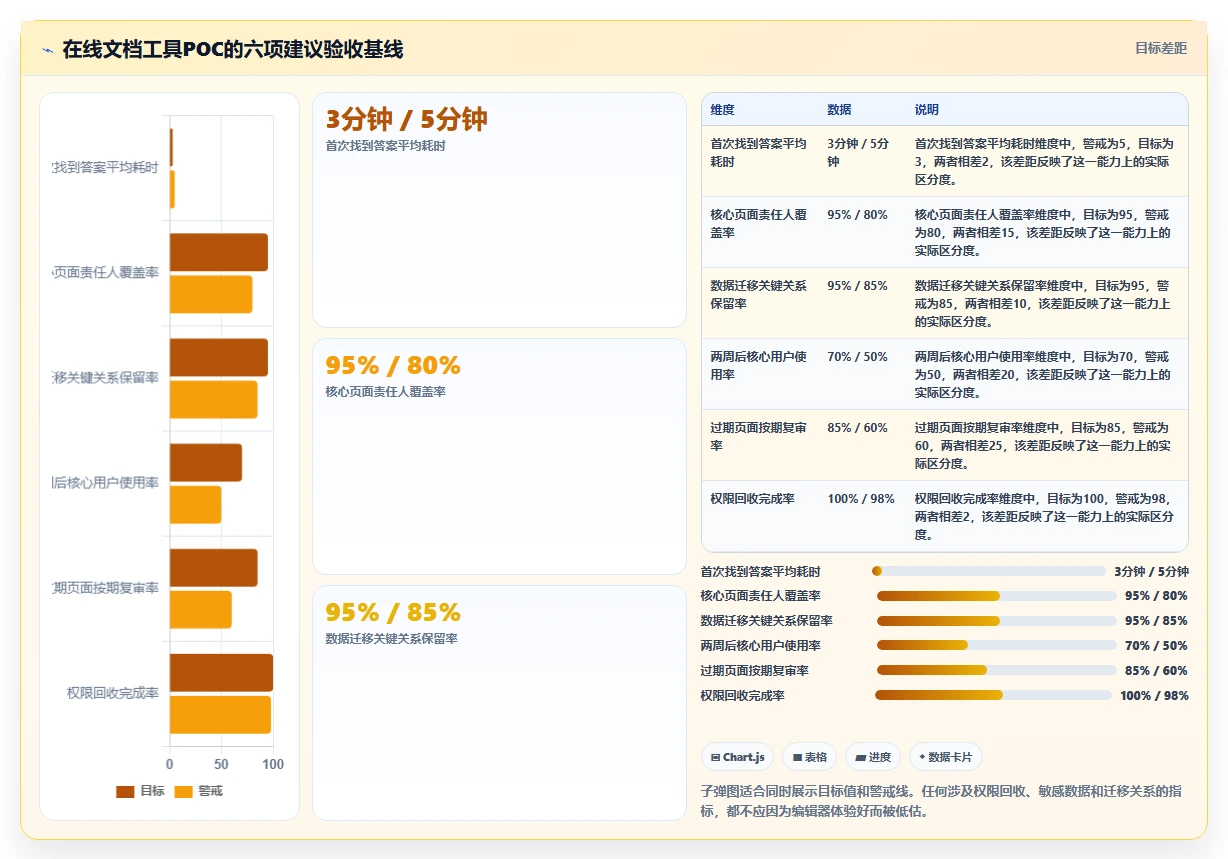Click progress value 100% / 98%

(1154, 695)
